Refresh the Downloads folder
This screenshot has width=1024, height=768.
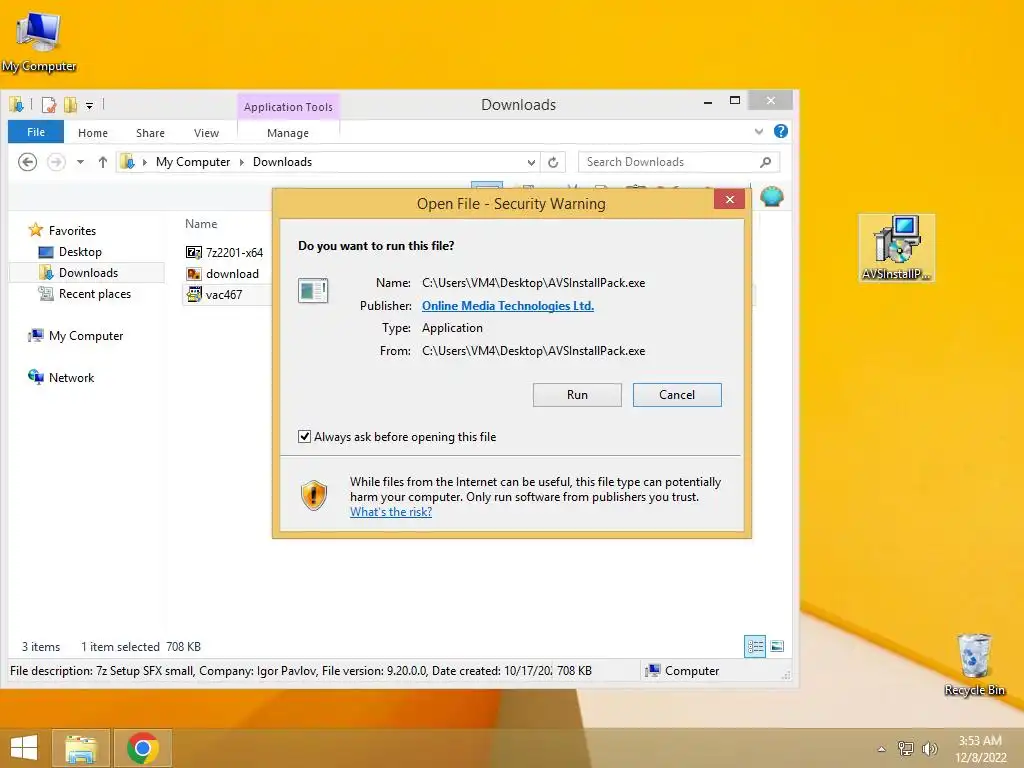[x=553, y=162]
